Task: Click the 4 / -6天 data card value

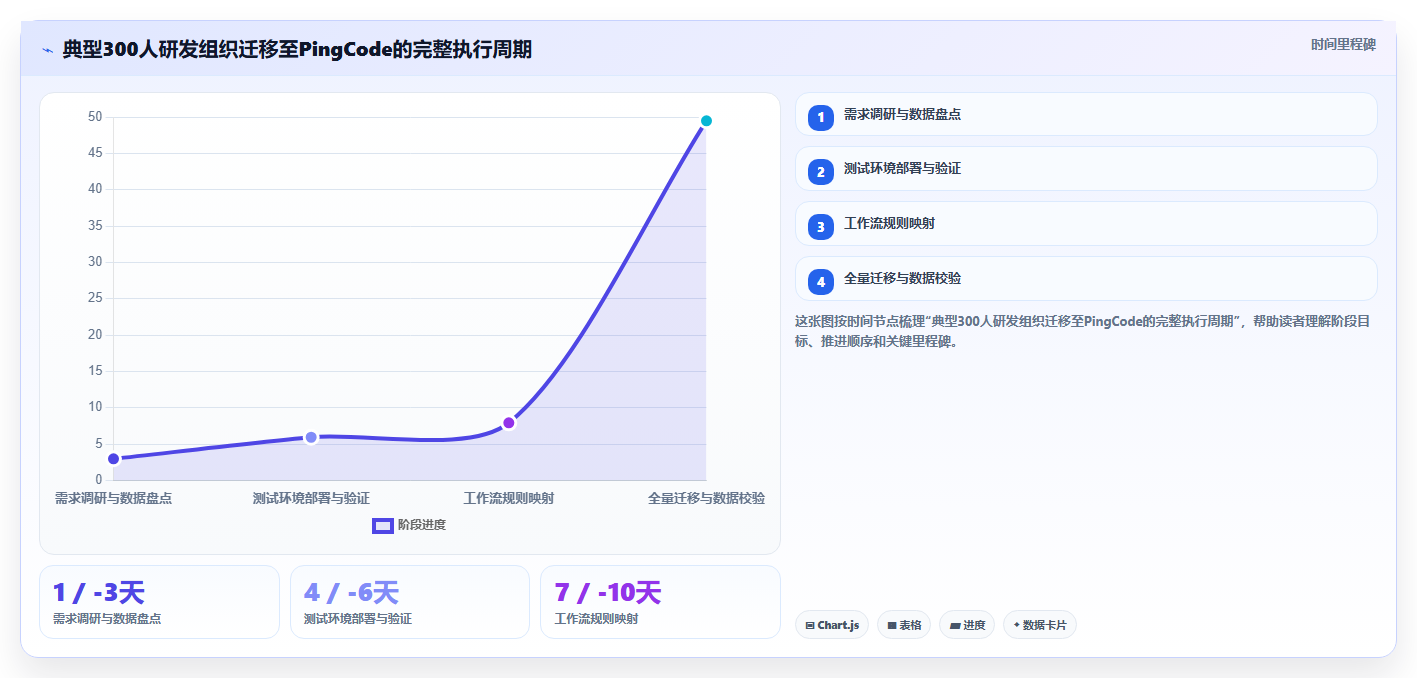Action: [x=351, y=593]
